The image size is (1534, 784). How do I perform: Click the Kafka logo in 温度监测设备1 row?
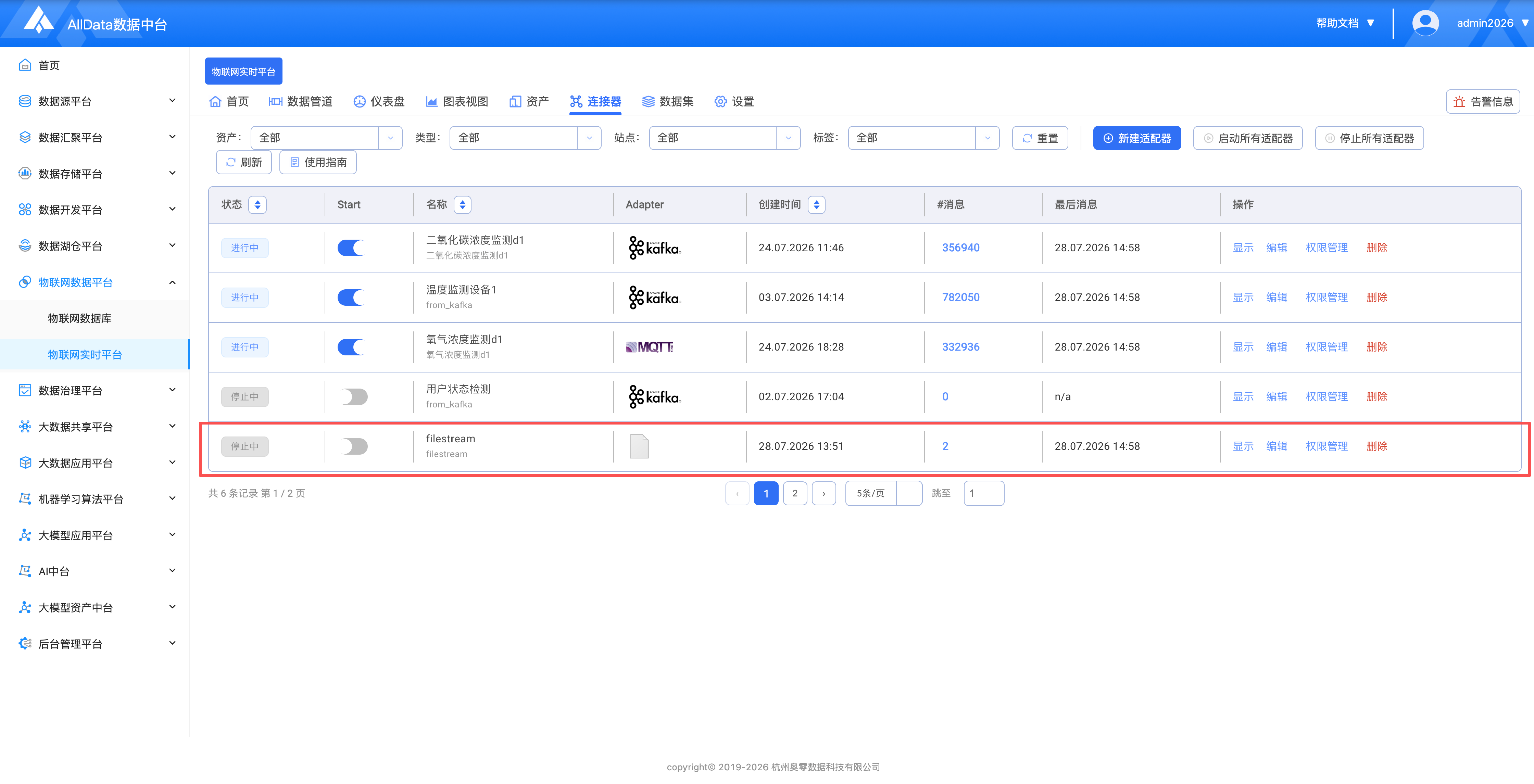(654, 297)
